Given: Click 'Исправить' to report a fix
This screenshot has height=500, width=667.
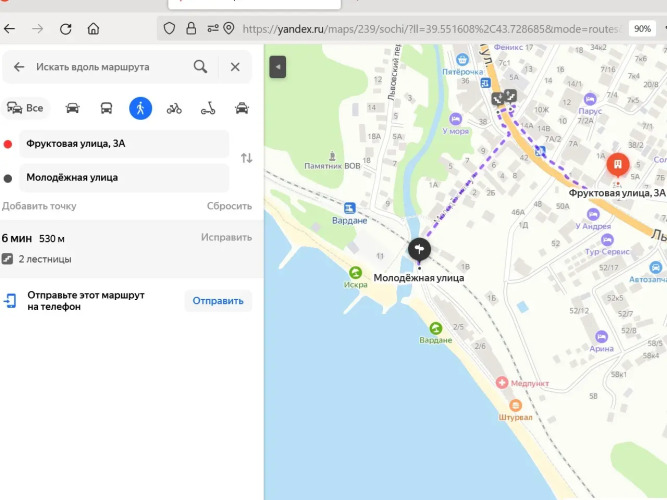Looking at the screenshot, I should pyautogui.click(x=226, y=238).
